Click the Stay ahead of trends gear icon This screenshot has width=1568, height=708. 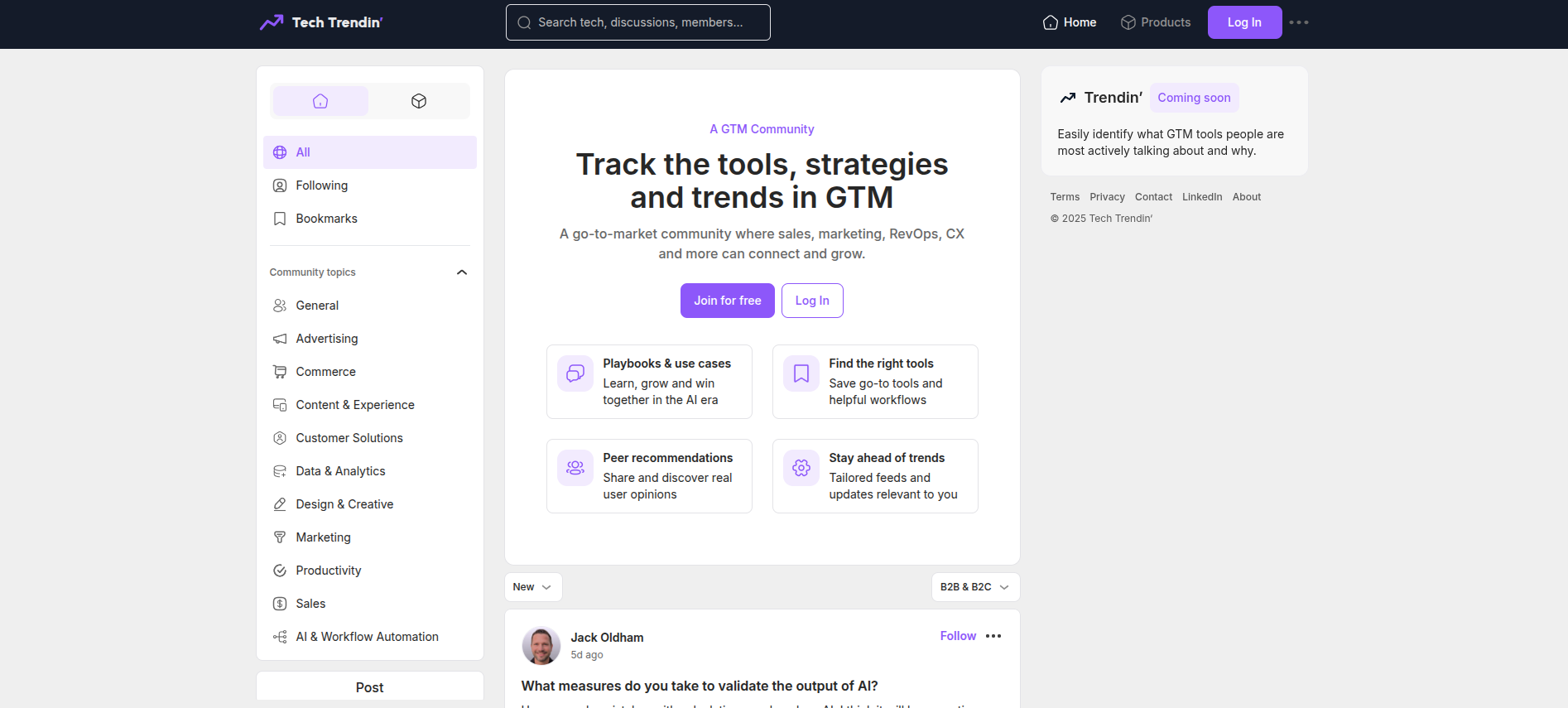[x=801, y=468]
